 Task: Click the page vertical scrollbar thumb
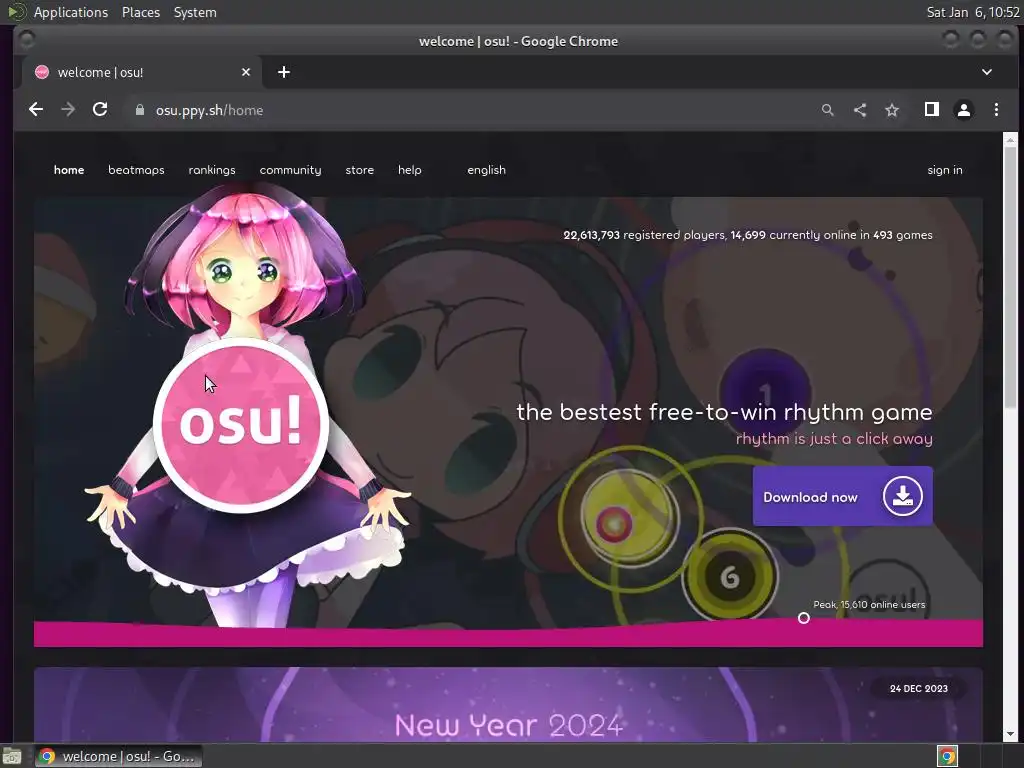pyautogui.click(x=1010, y=278)
